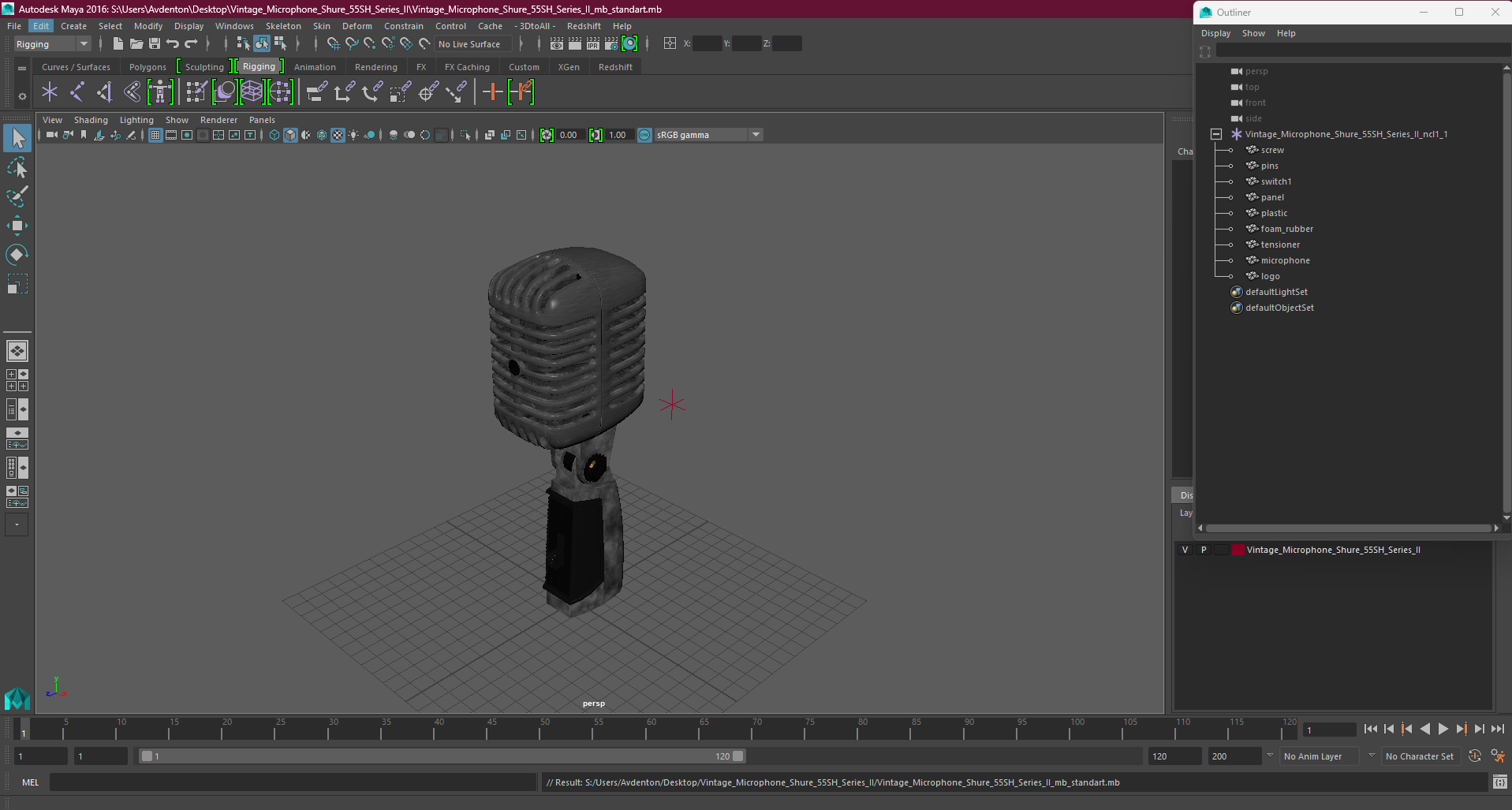Viewport: 1512px width, 810px height.
Task: Click the Outliner horizontal scrollbar
Action: (x=1349, y=528)
